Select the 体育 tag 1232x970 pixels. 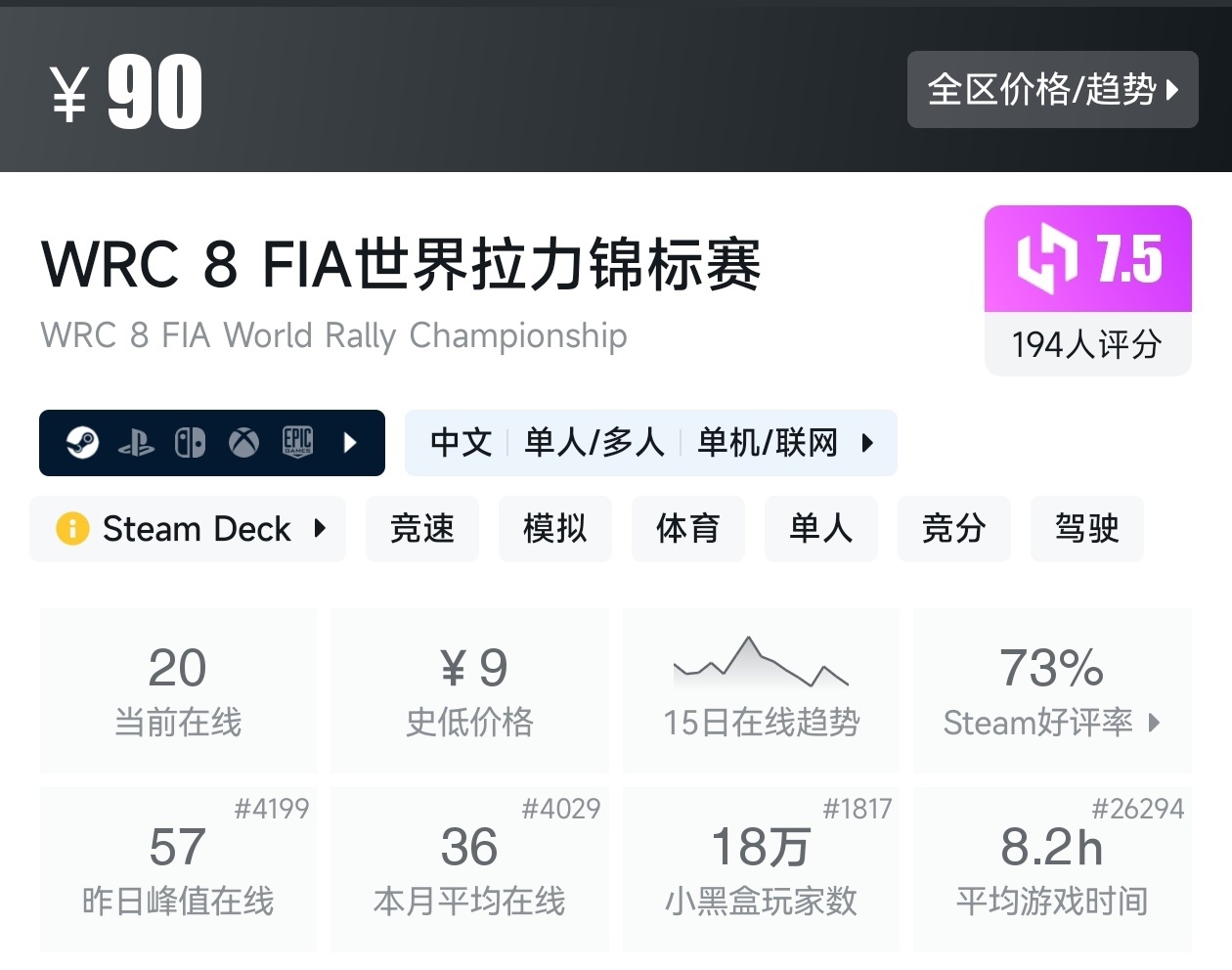coord(688,529)
